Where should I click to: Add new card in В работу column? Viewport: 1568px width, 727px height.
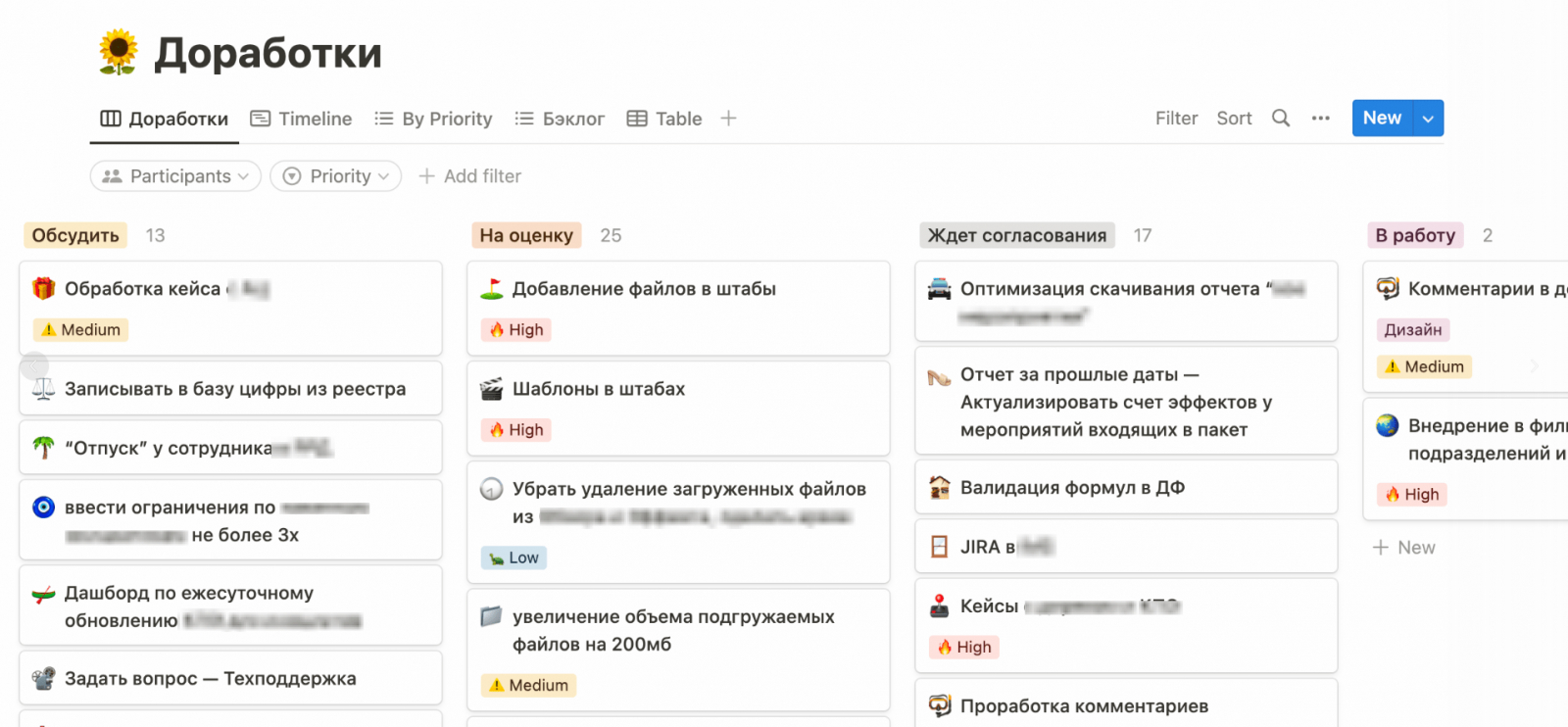tap(1404, 548)
